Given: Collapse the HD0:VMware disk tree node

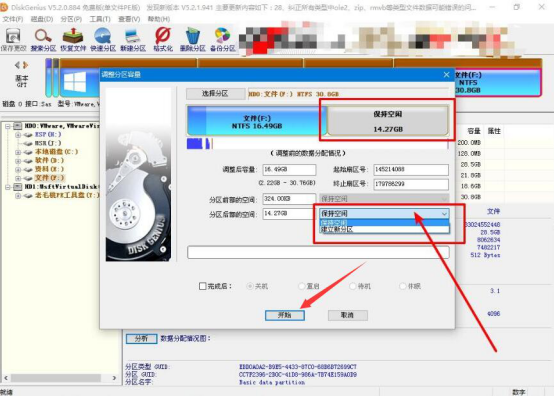Looking at the screenshot, I should 7,126.
